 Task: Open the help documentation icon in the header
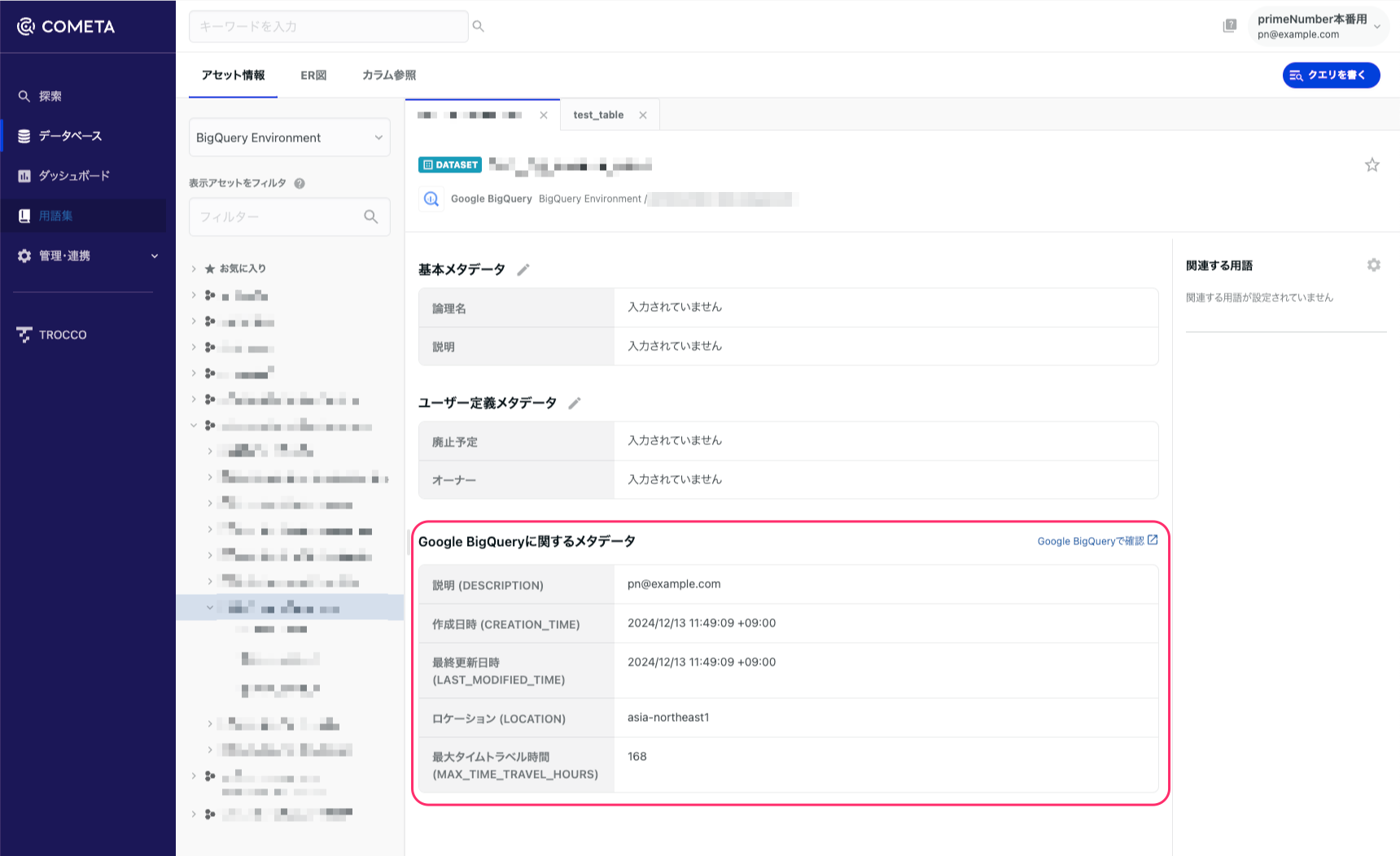pos(1230,26)
